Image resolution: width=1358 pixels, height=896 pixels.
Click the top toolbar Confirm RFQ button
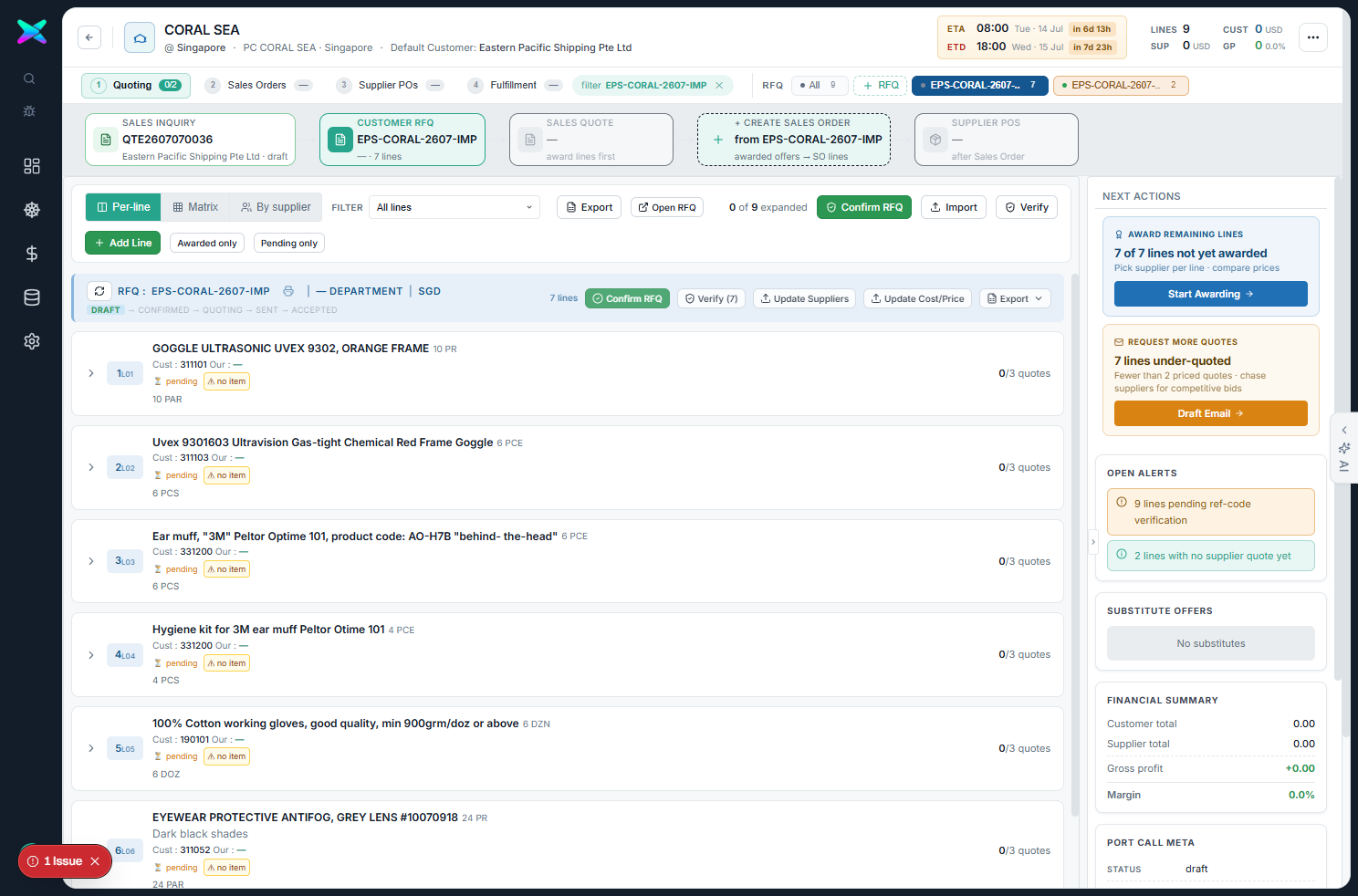pos(864,207)
